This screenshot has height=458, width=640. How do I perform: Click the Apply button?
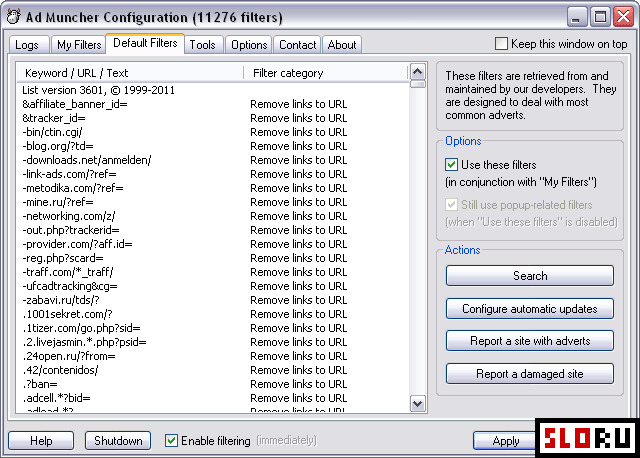pos(505,441)
